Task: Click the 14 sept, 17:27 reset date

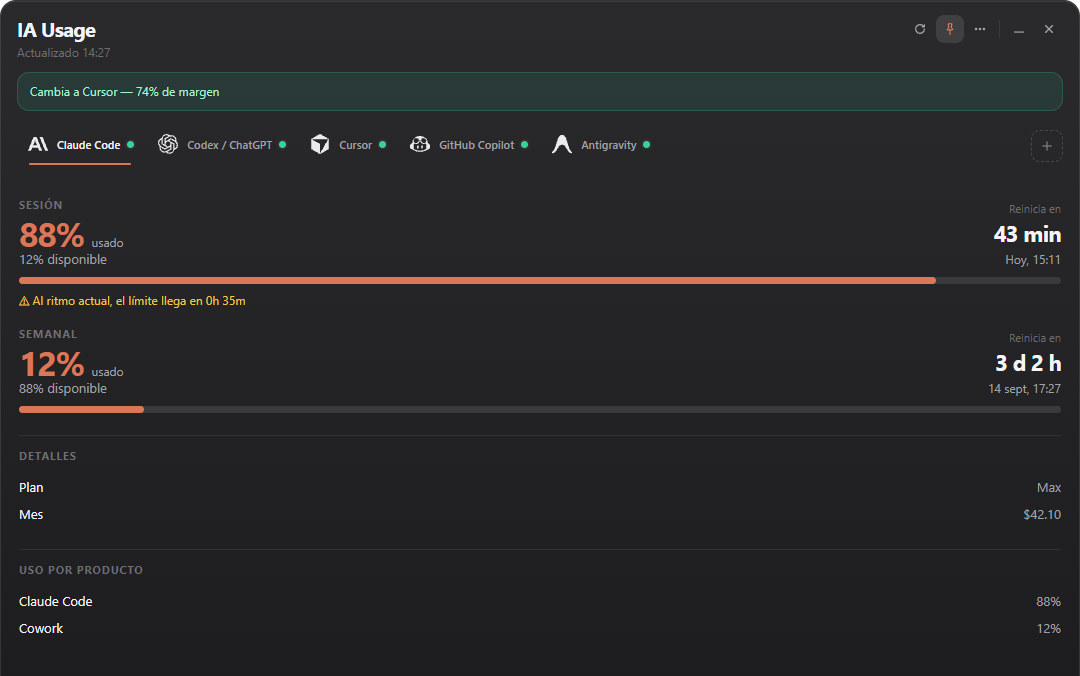Action: point(1024,389)
